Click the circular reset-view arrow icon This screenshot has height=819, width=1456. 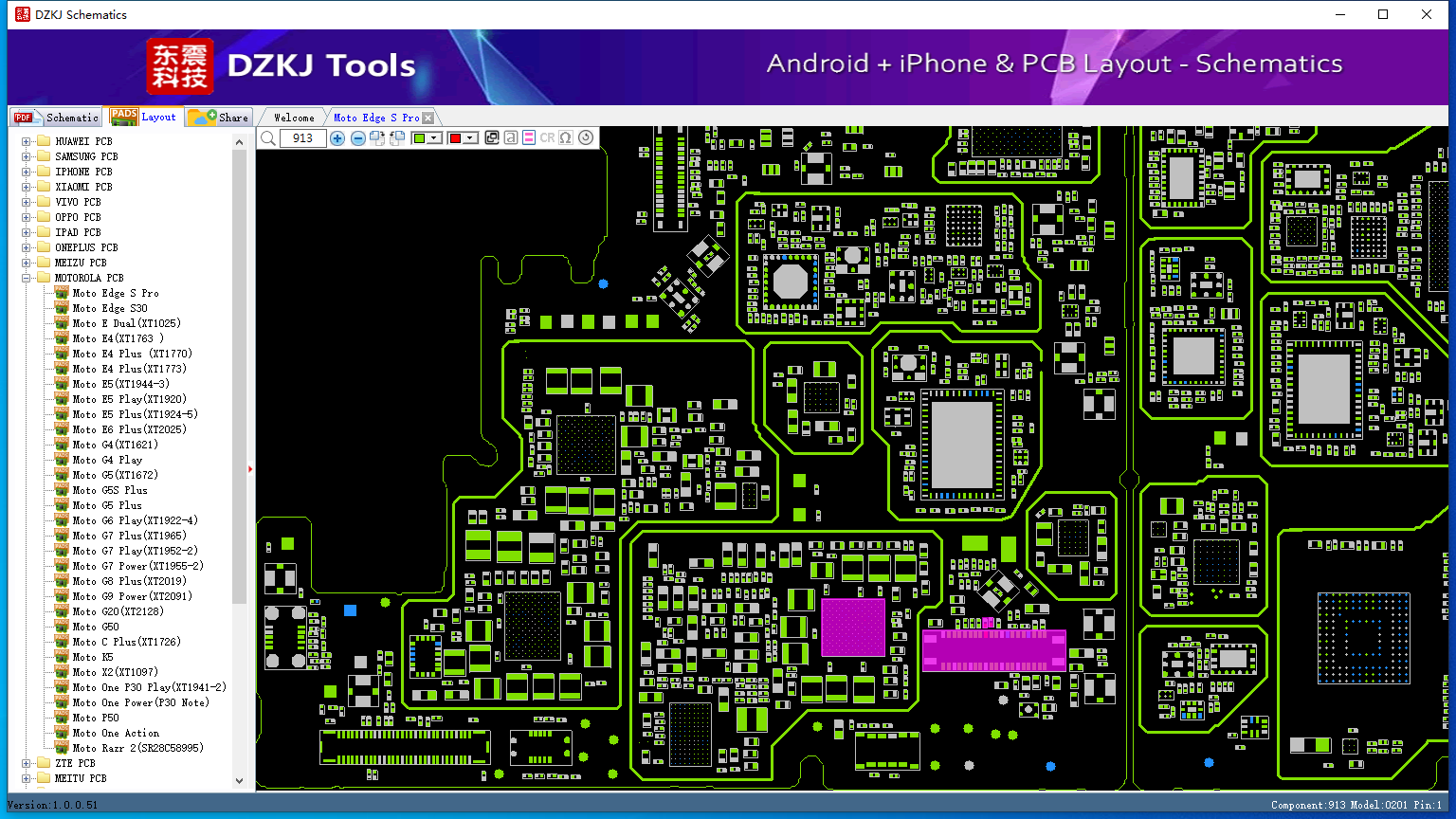[586, 137]
